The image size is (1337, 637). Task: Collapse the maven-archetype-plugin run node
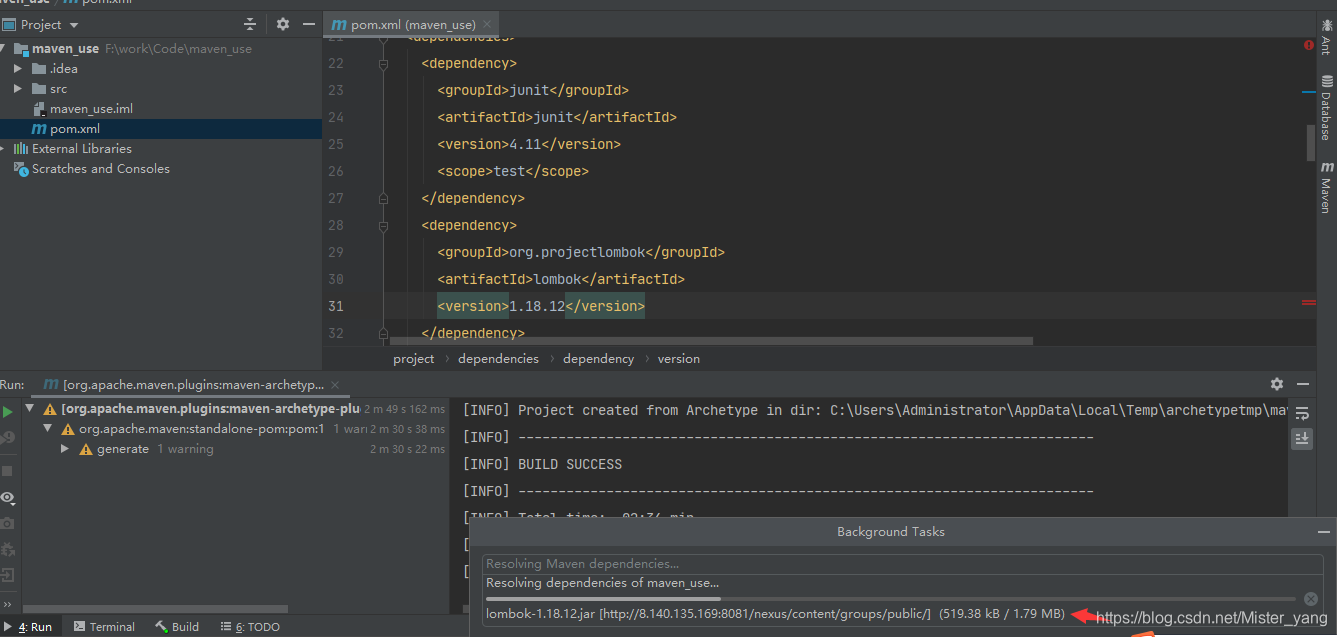(x=32, y=409)
